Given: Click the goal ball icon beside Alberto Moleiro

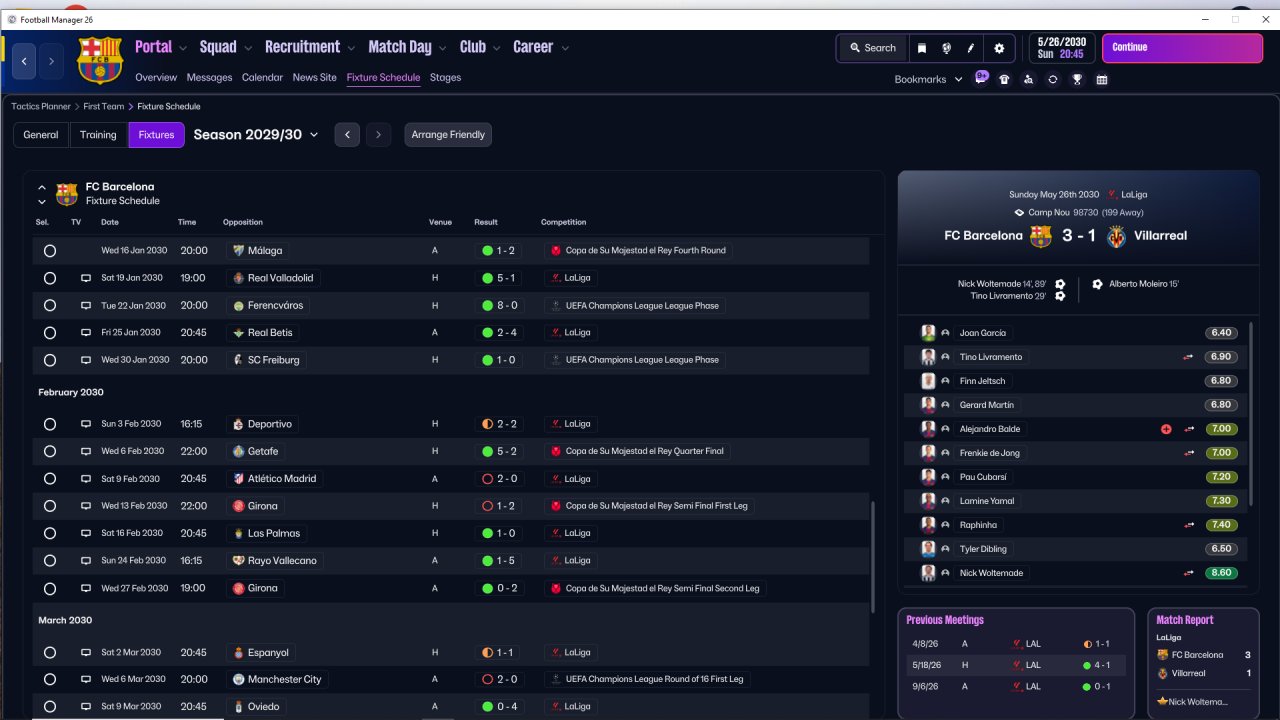Looking at the screenshot, I should click(1097, 284).
